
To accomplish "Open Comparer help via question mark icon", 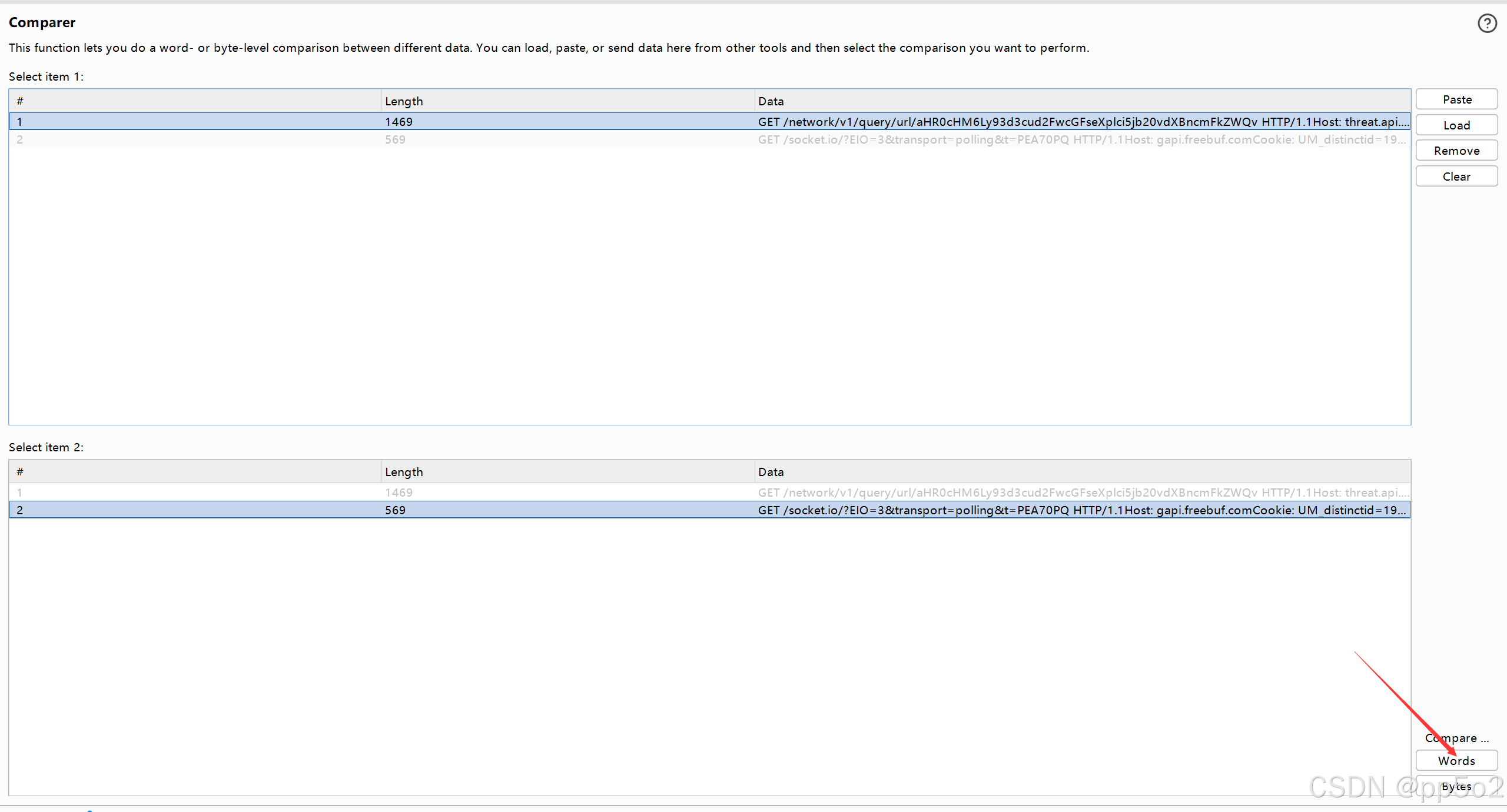I will click(1488, 23).
